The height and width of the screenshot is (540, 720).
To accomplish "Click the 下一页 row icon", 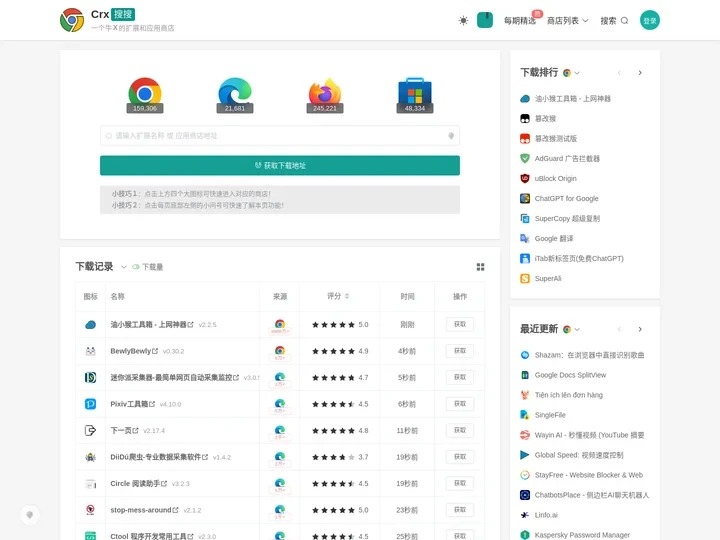I will [x=90, y=431].
